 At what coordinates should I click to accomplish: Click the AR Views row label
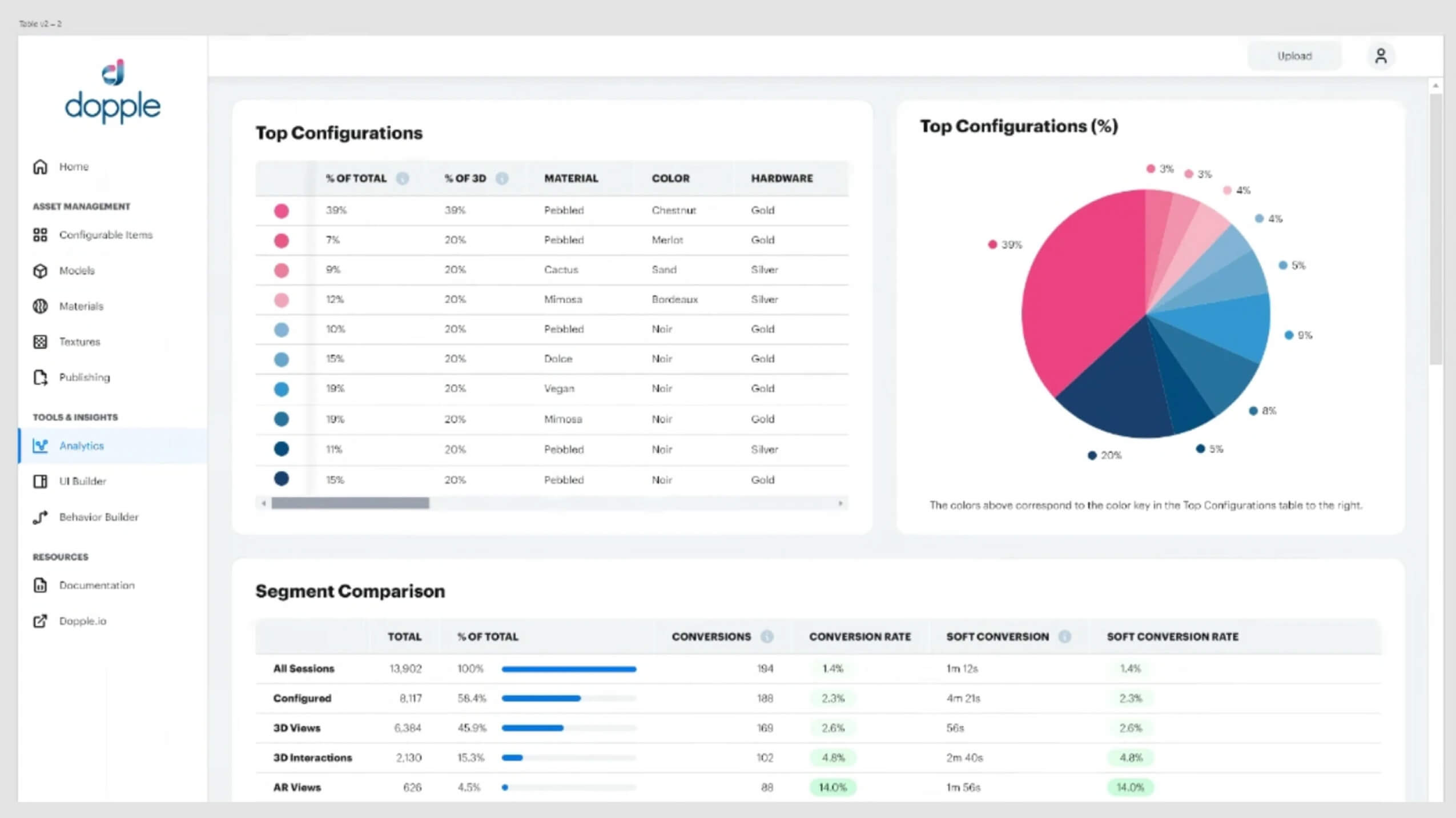tap(297, 787)
